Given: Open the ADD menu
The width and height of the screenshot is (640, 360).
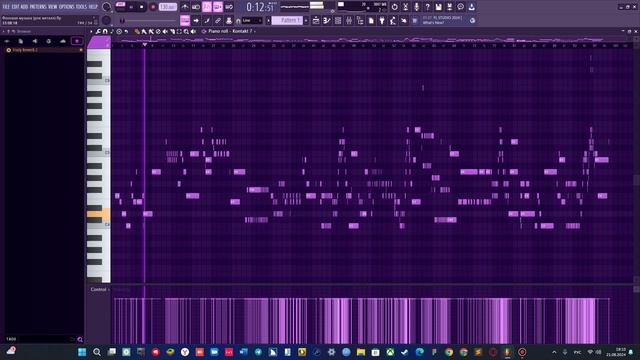Looking at the screenshot, I should tap(24, 7).
